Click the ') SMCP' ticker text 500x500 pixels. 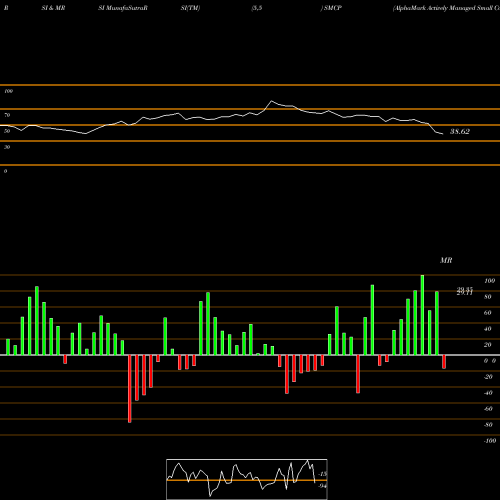tap(331, 8)
